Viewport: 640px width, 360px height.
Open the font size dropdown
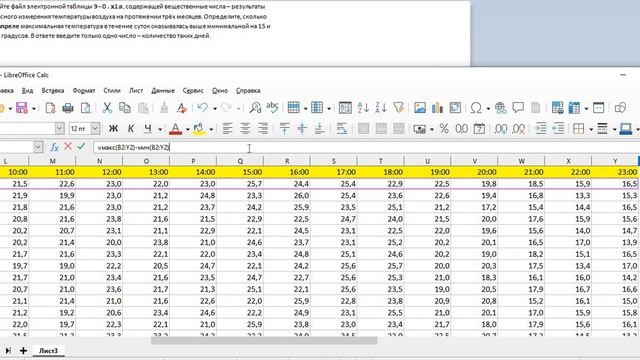(95, 129)
